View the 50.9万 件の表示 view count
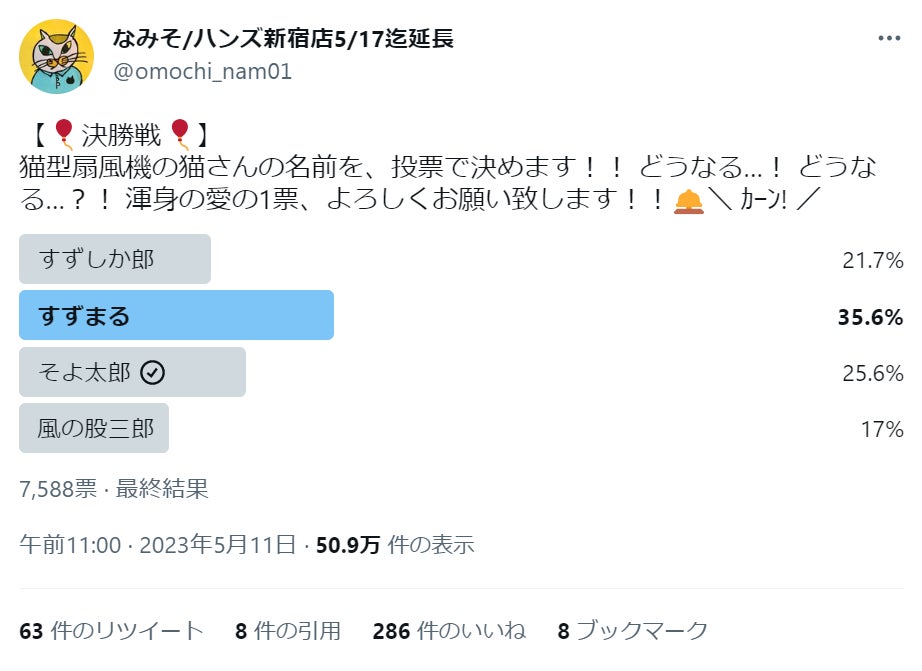This screenshot has width=922, height=671. tap(395, 545)
